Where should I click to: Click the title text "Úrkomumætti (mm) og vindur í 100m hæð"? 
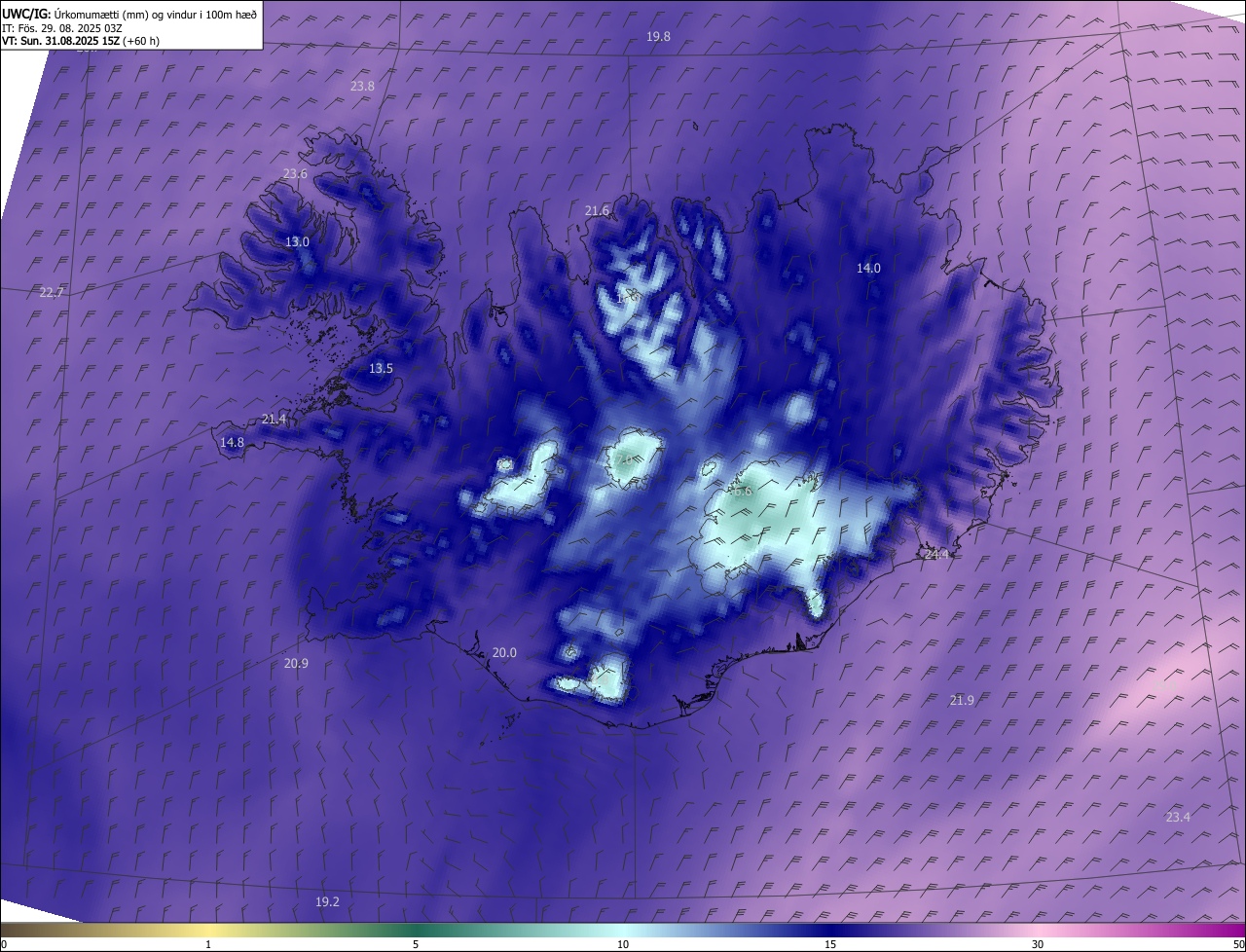(155, 14)
